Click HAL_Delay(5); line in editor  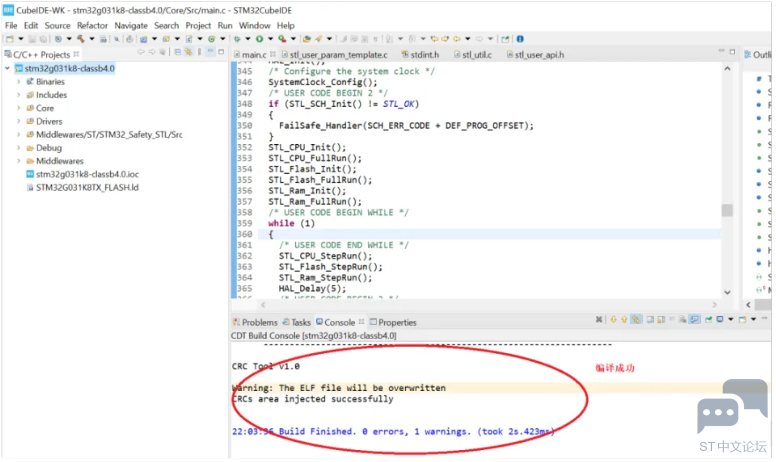tap(312, 289)
